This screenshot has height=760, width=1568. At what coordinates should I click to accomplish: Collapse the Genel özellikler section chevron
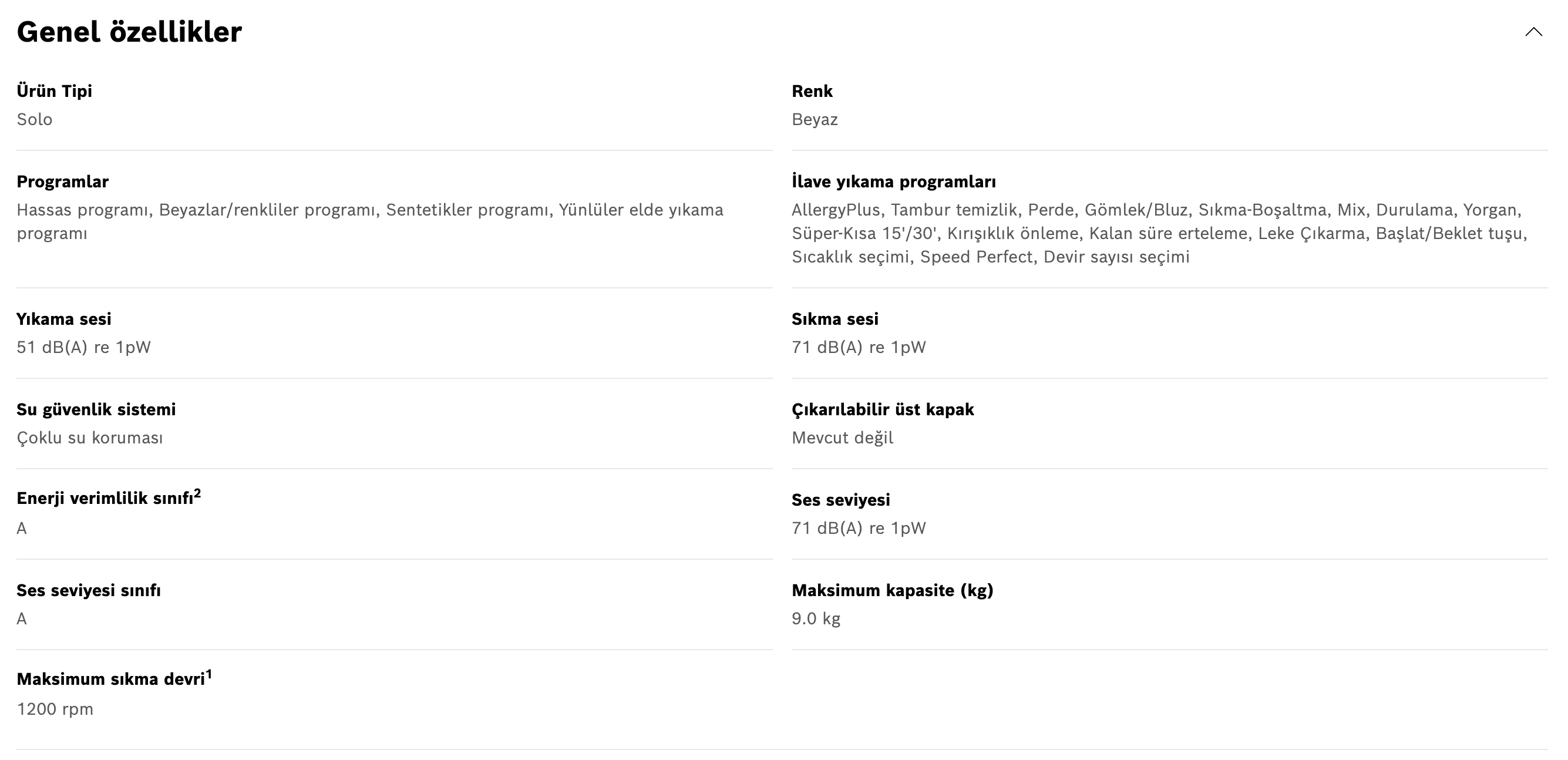(x=1533, y=32)
